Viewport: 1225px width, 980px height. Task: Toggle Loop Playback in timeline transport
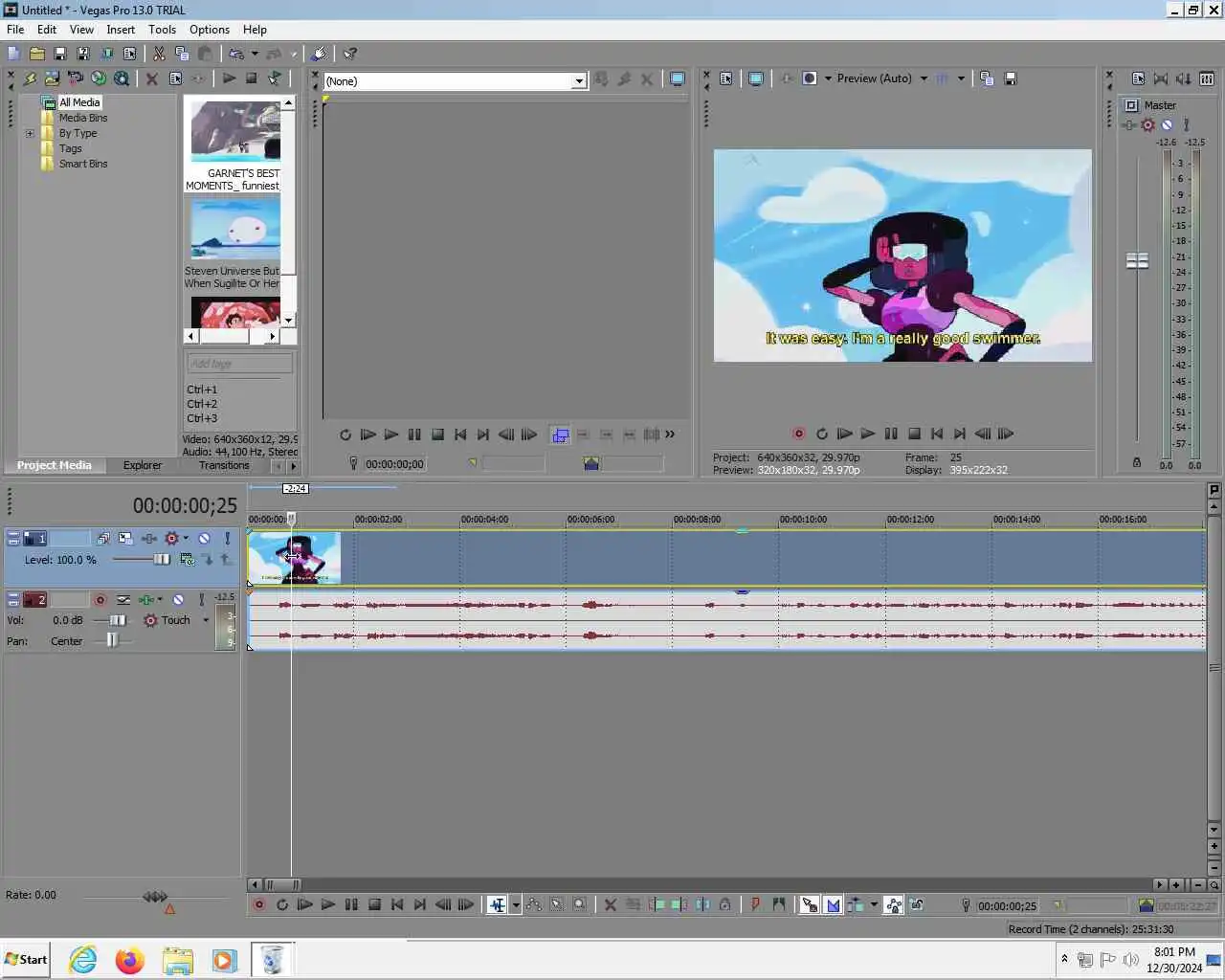coord(282,904)
